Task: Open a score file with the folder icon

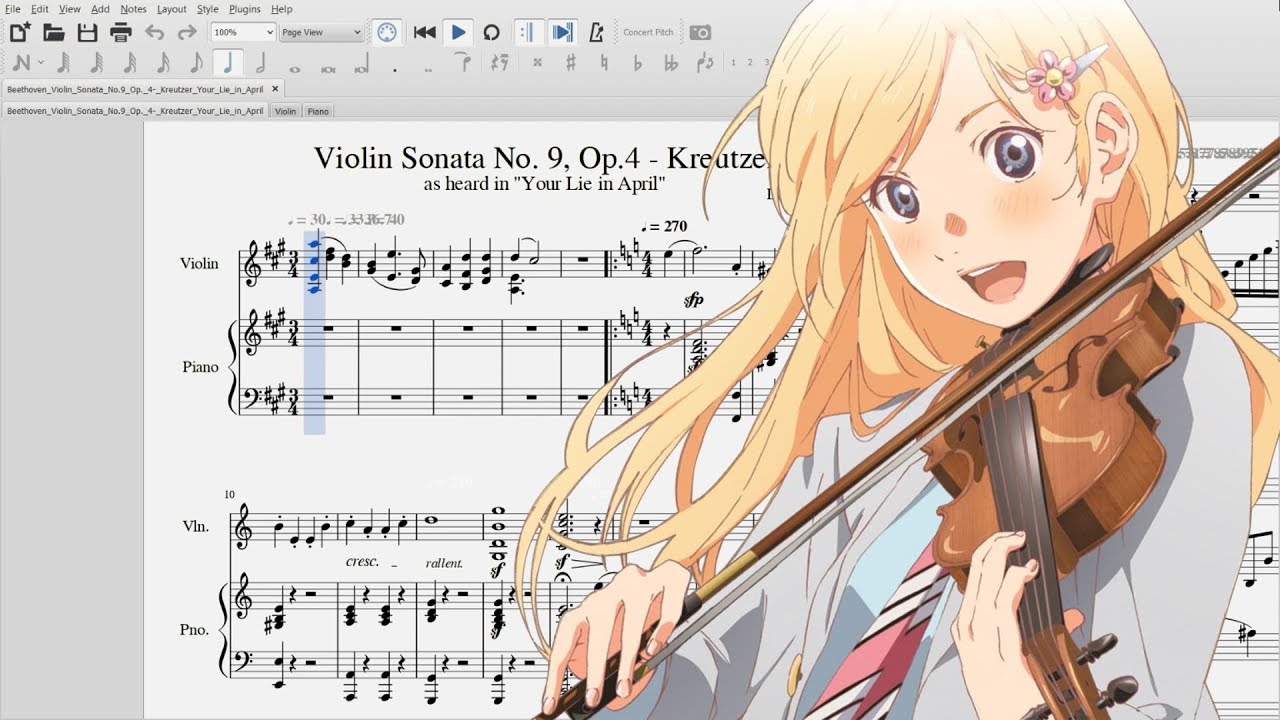Action: 54,32
